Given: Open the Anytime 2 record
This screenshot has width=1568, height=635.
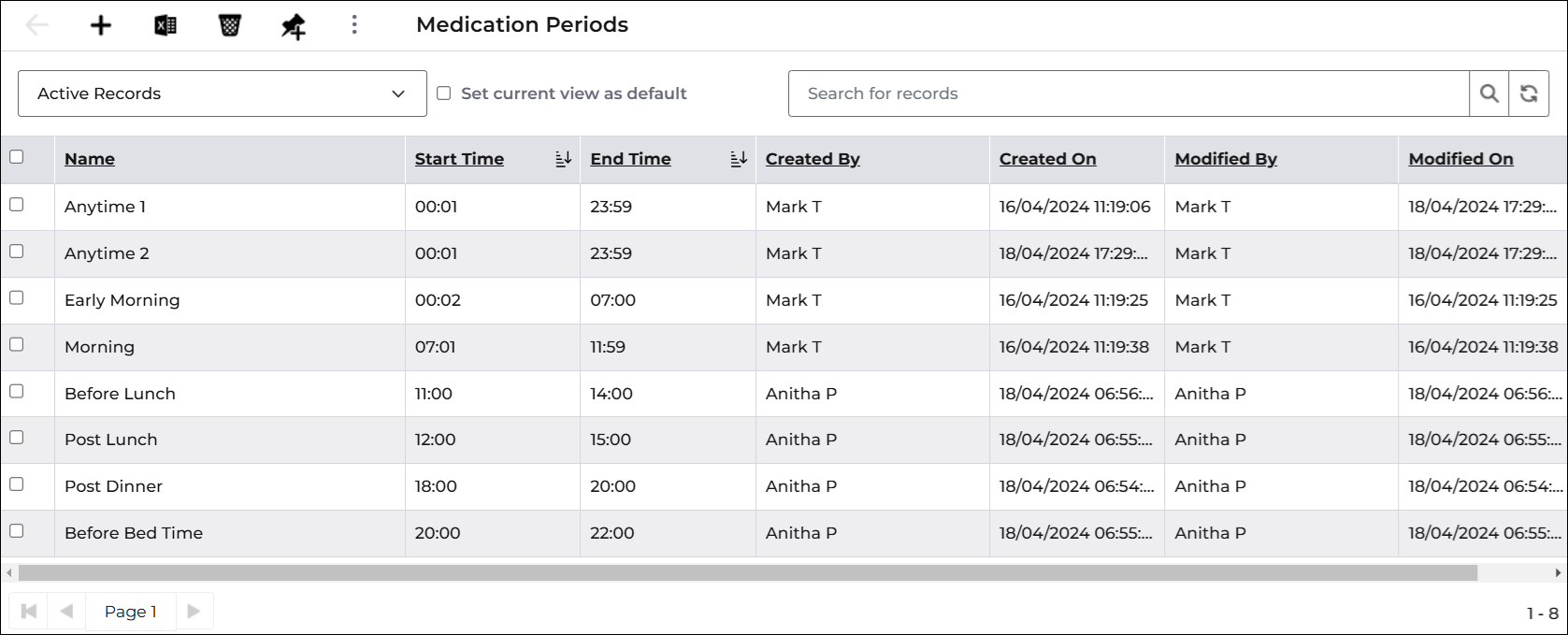Looking at the screenshot, I should coord(107,253).
